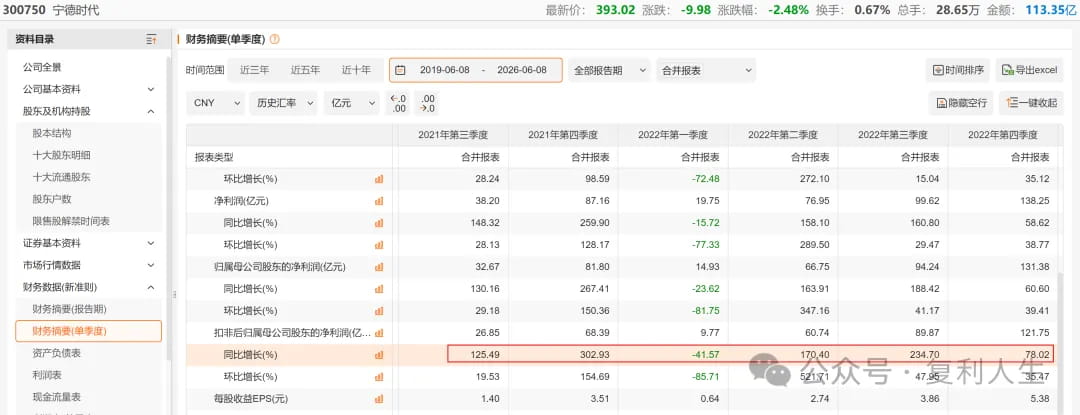
Task: Click the 报表类型 row label
Action: [x=214, y=157]
